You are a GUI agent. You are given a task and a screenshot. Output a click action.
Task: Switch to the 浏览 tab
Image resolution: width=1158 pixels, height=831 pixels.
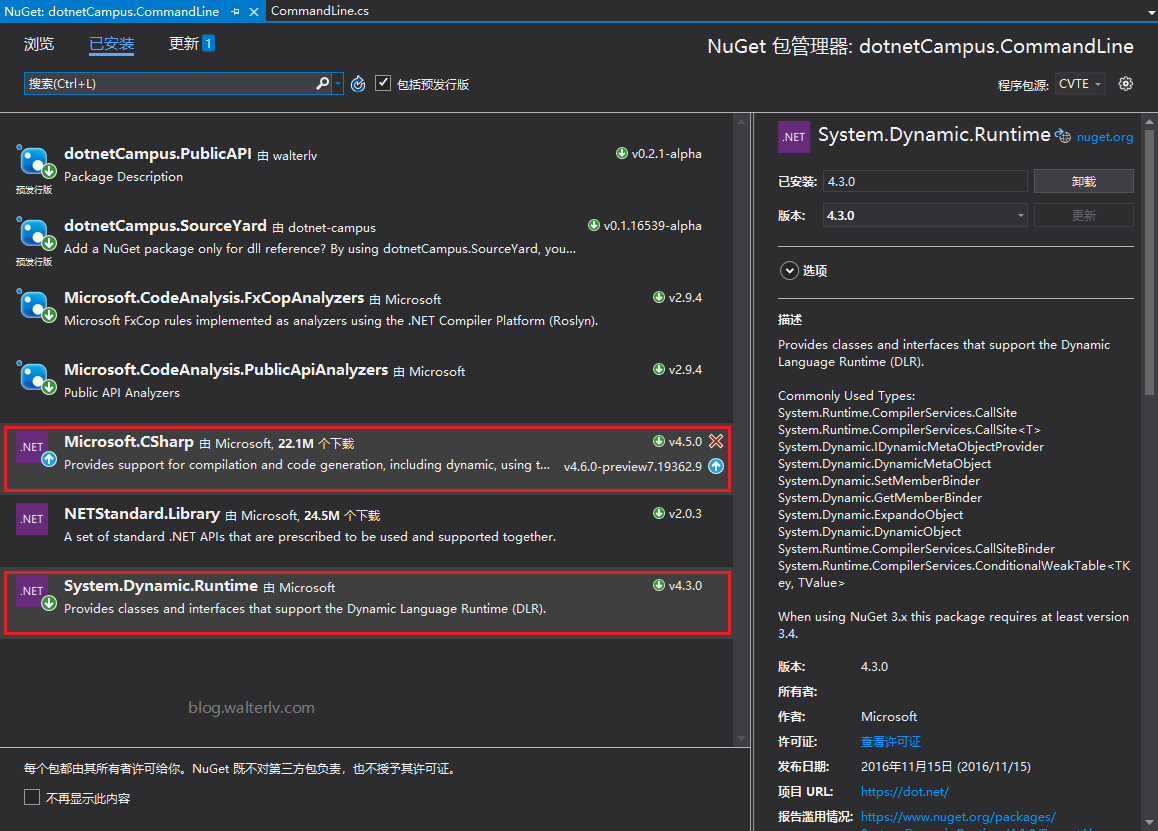click(x=39, y=43)
